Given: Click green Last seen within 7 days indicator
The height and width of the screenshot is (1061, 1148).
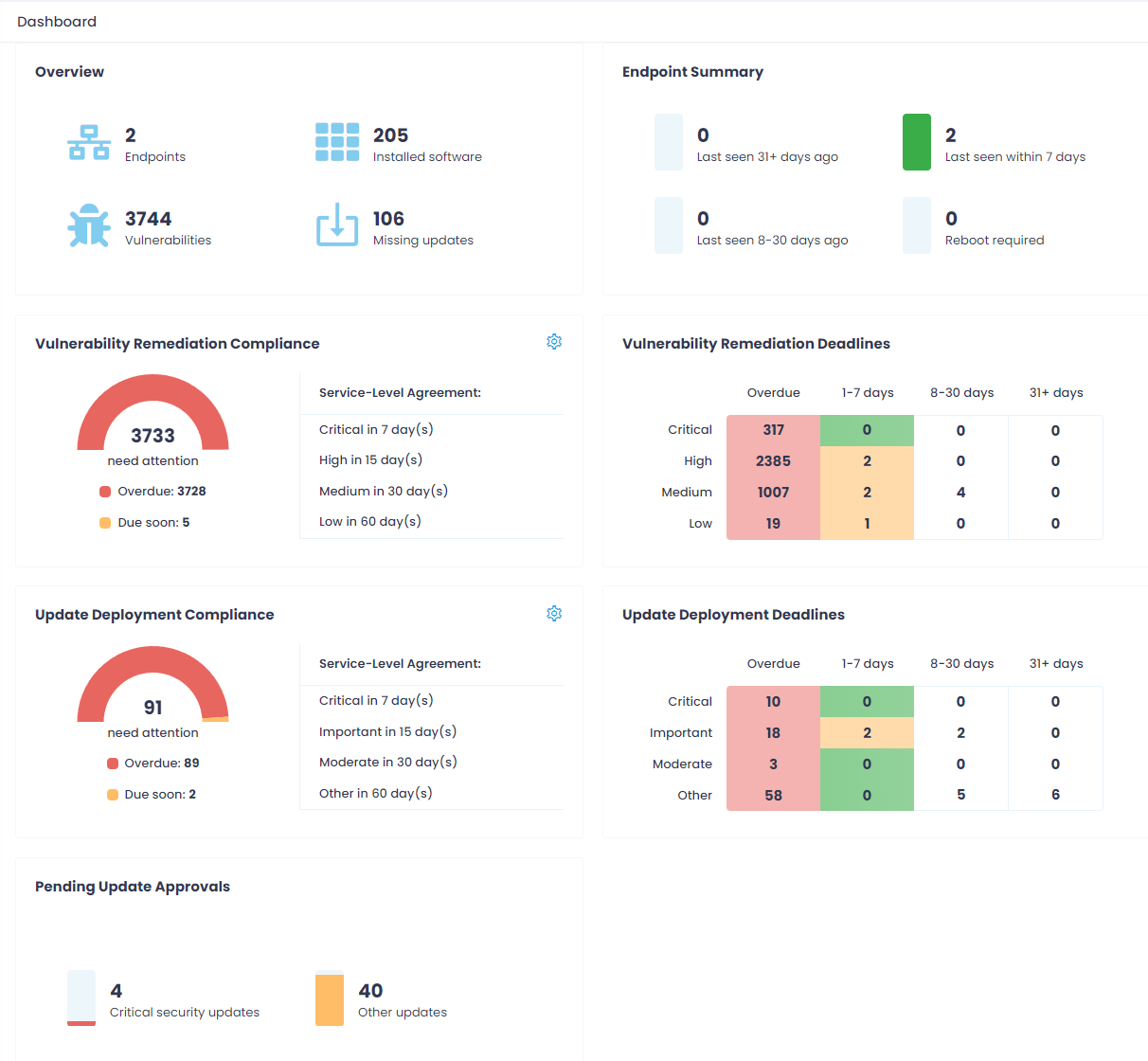Looking at the screenshot, I should pyautogui.click(x=916, y=142).
